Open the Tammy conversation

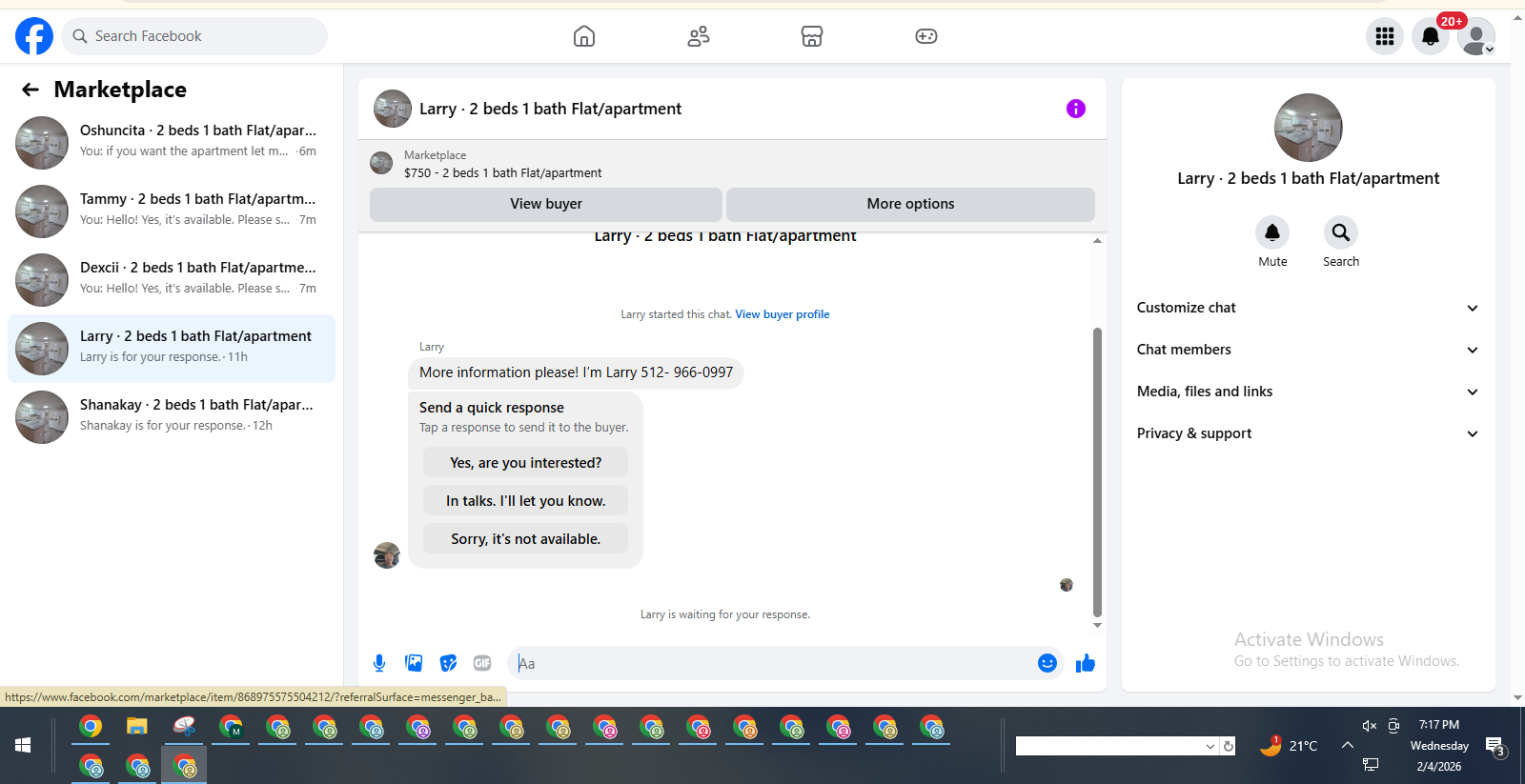172,211
